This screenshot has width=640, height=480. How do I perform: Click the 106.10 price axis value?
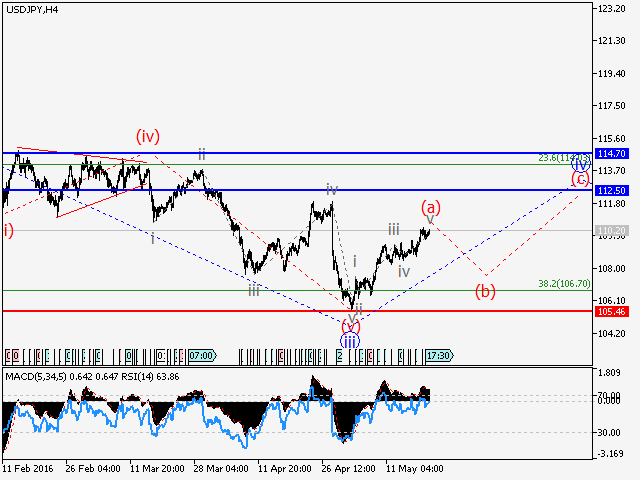[611, 300]
